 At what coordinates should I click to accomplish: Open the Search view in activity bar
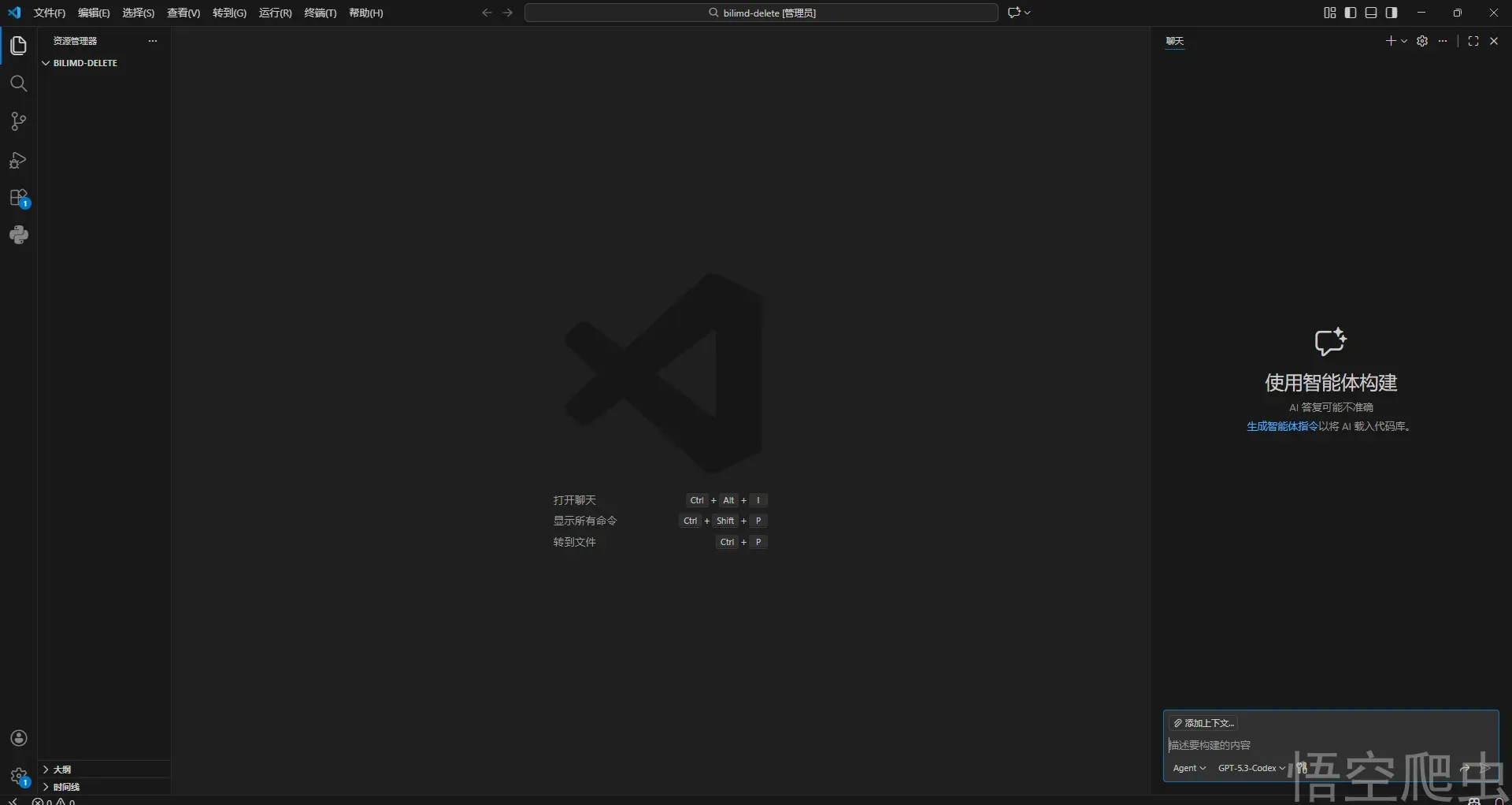19,83
